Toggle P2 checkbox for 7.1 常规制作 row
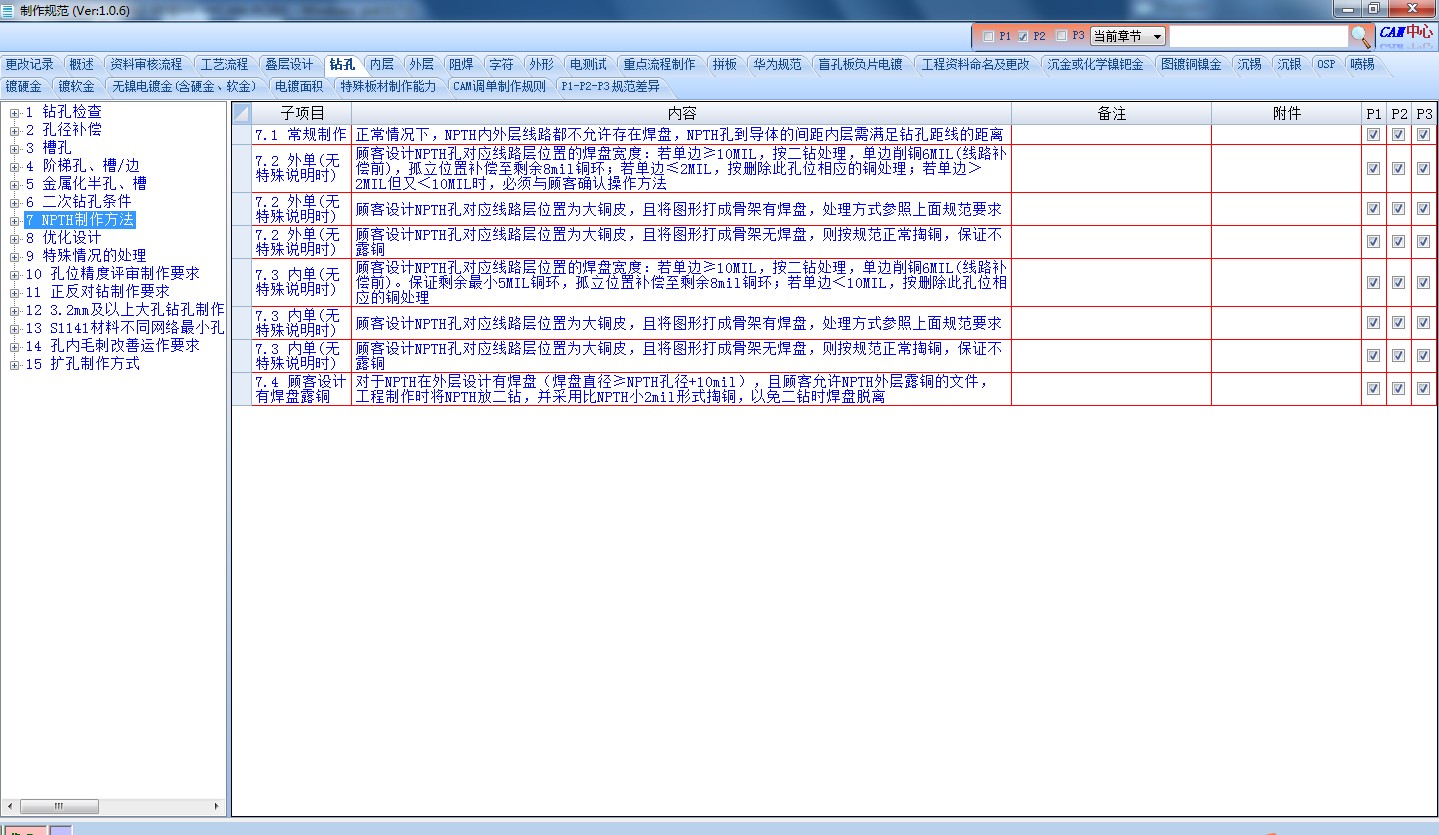This screenshot has height=835, width=1439. 1398,135
